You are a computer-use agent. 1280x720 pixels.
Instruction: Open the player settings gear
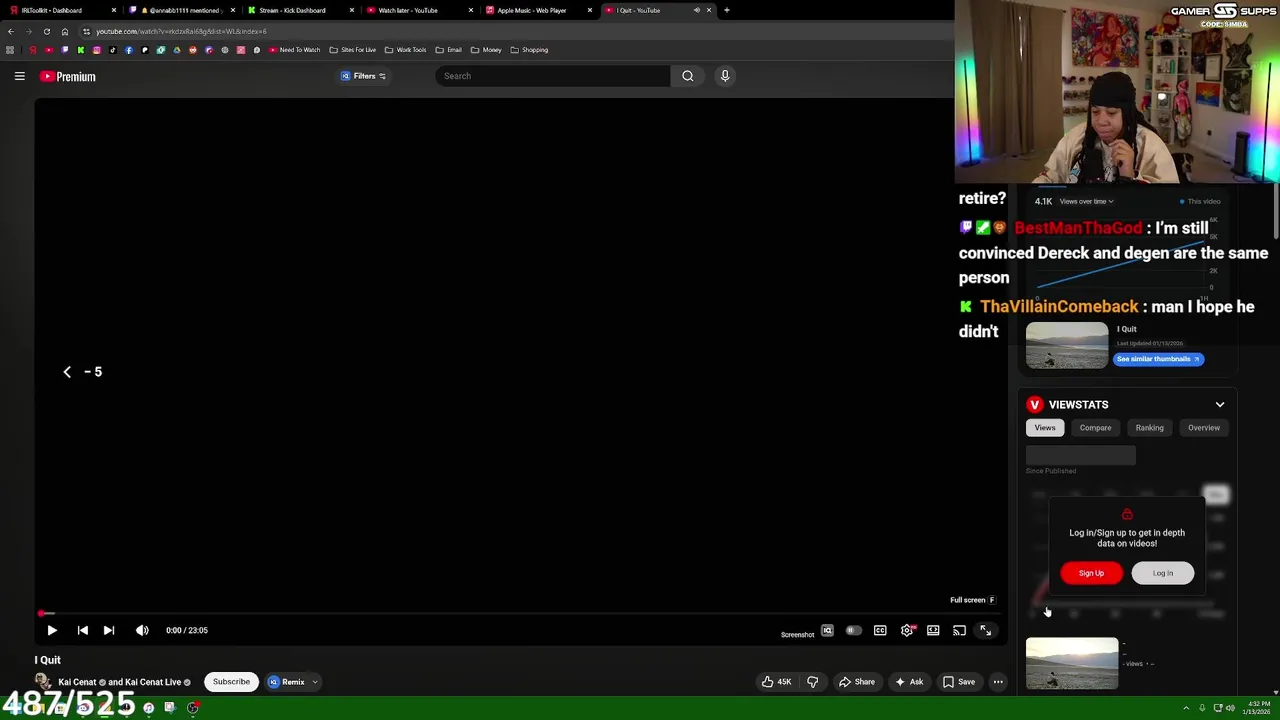coord(907,631)
